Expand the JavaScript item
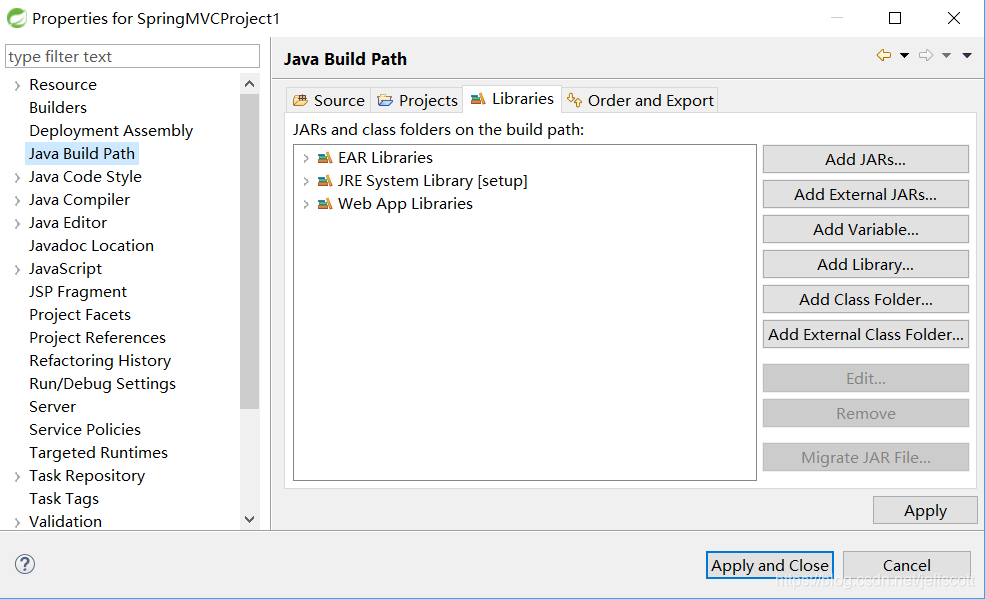This screenshot has height=599, width=985. (x=18, y=270)
